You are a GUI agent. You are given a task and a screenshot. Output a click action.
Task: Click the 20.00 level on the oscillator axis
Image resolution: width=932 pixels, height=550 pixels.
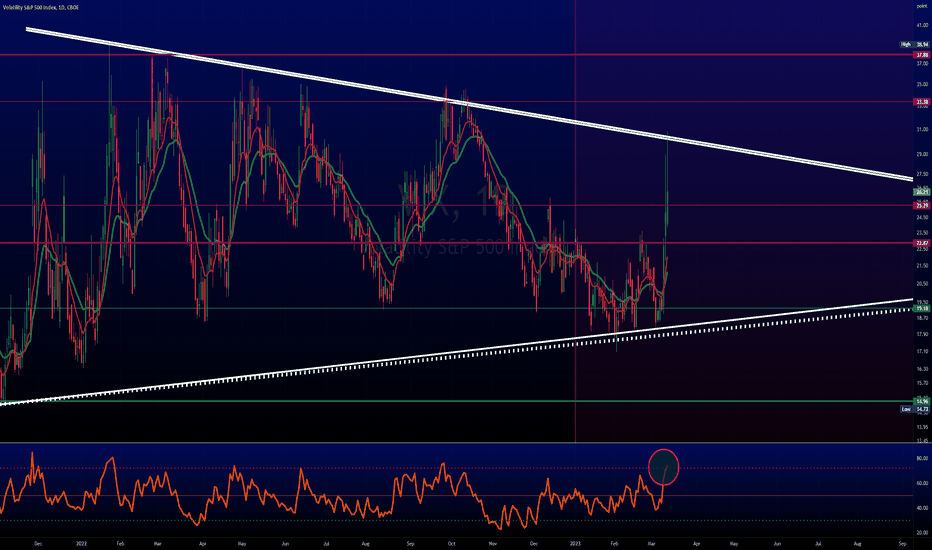point(922,533)
